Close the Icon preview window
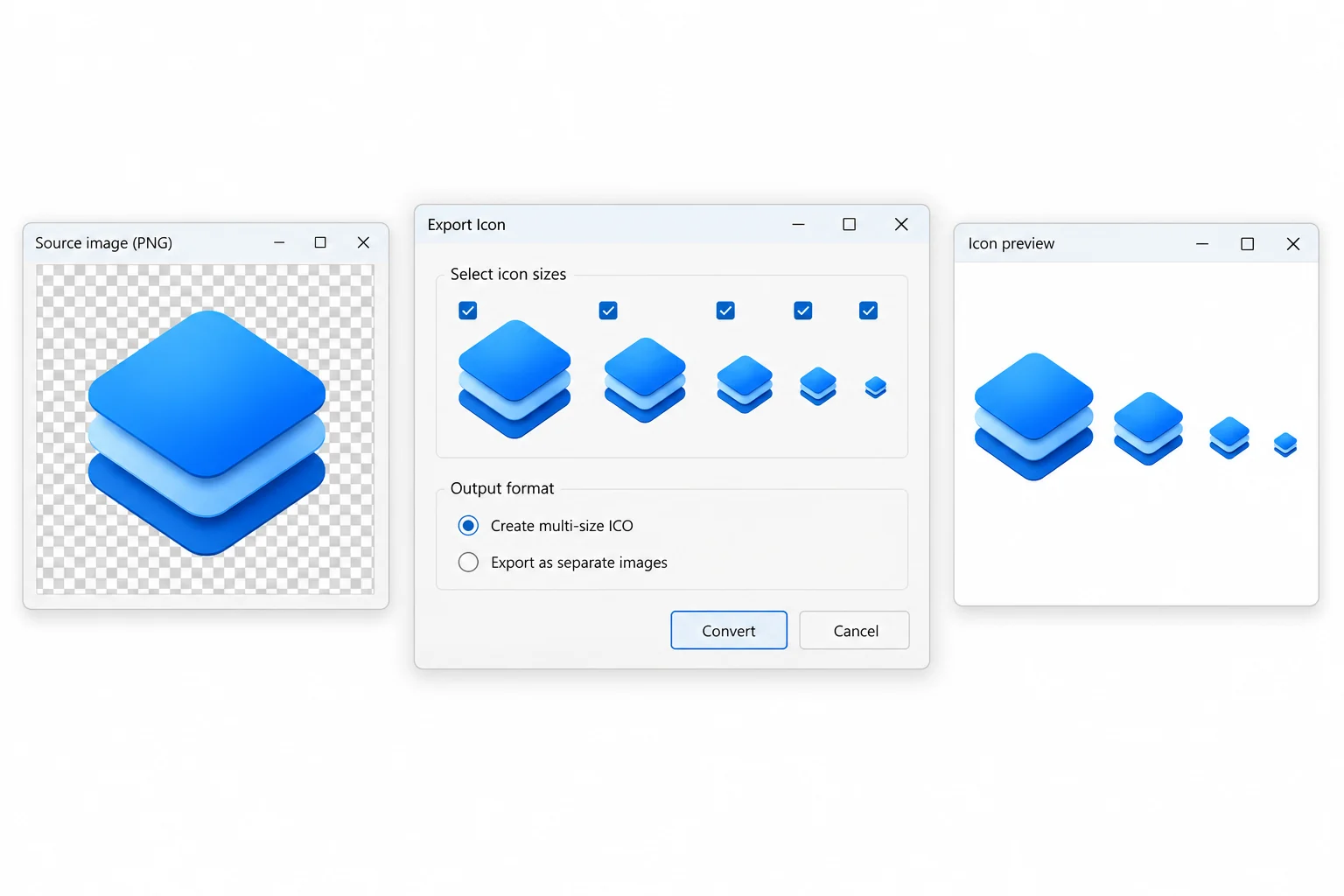1344x896 pixels. pos(1293,244)
